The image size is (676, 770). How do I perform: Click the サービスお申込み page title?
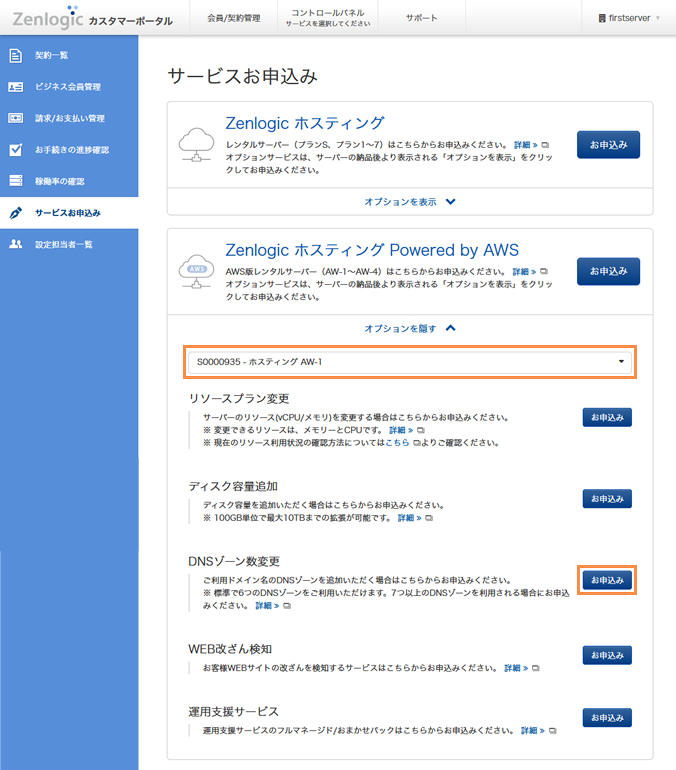pos(243,76)
